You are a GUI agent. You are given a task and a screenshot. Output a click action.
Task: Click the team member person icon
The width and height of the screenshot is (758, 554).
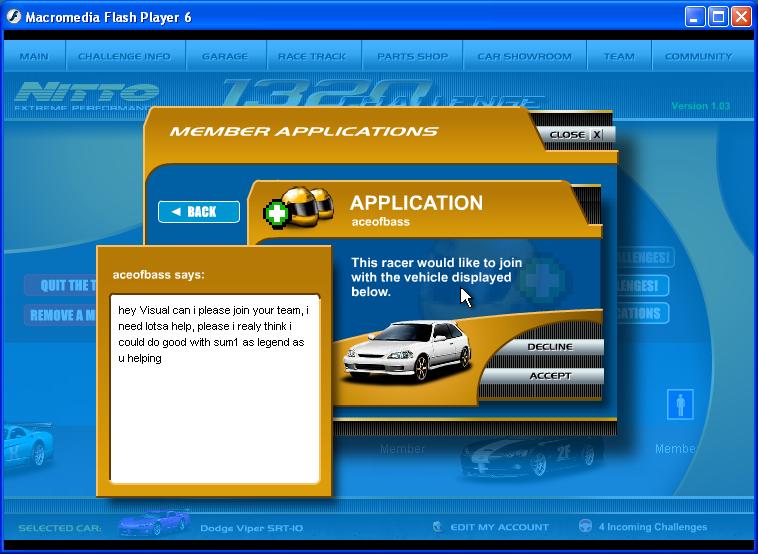(x=680, y=404)
